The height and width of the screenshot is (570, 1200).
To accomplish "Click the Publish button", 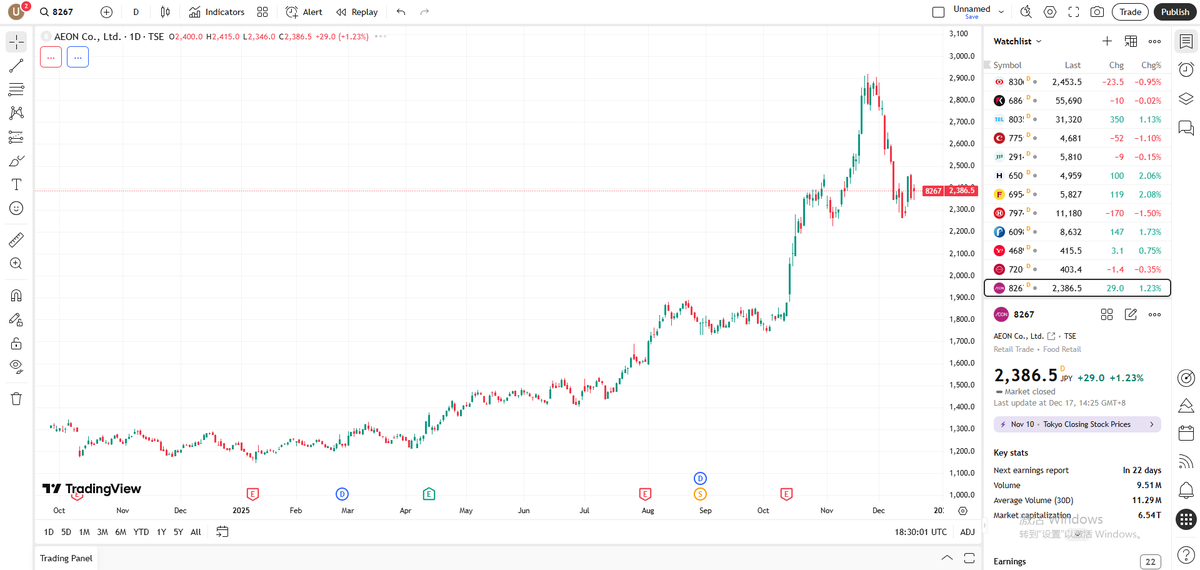I will point(1175,12).
